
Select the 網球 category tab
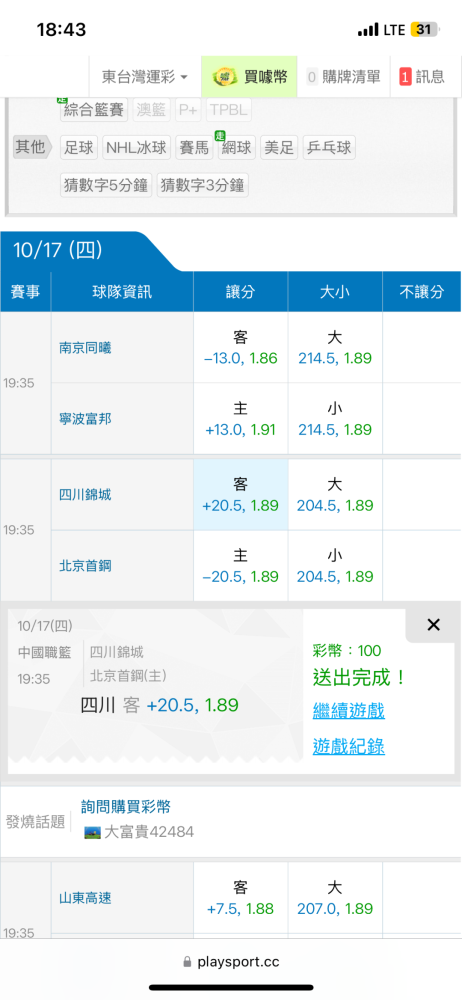pyautogui.click(x=237, y=148)
